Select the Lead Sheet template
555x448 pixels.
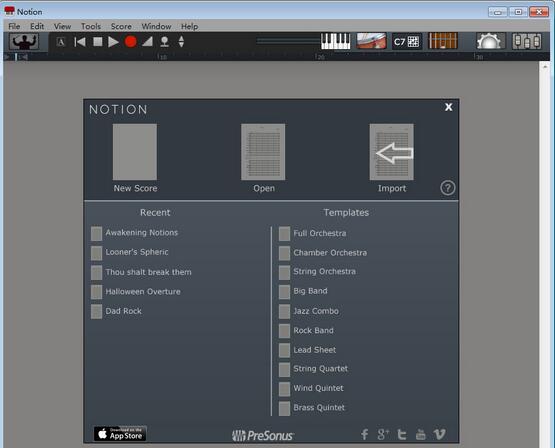(x=308, y=350)
